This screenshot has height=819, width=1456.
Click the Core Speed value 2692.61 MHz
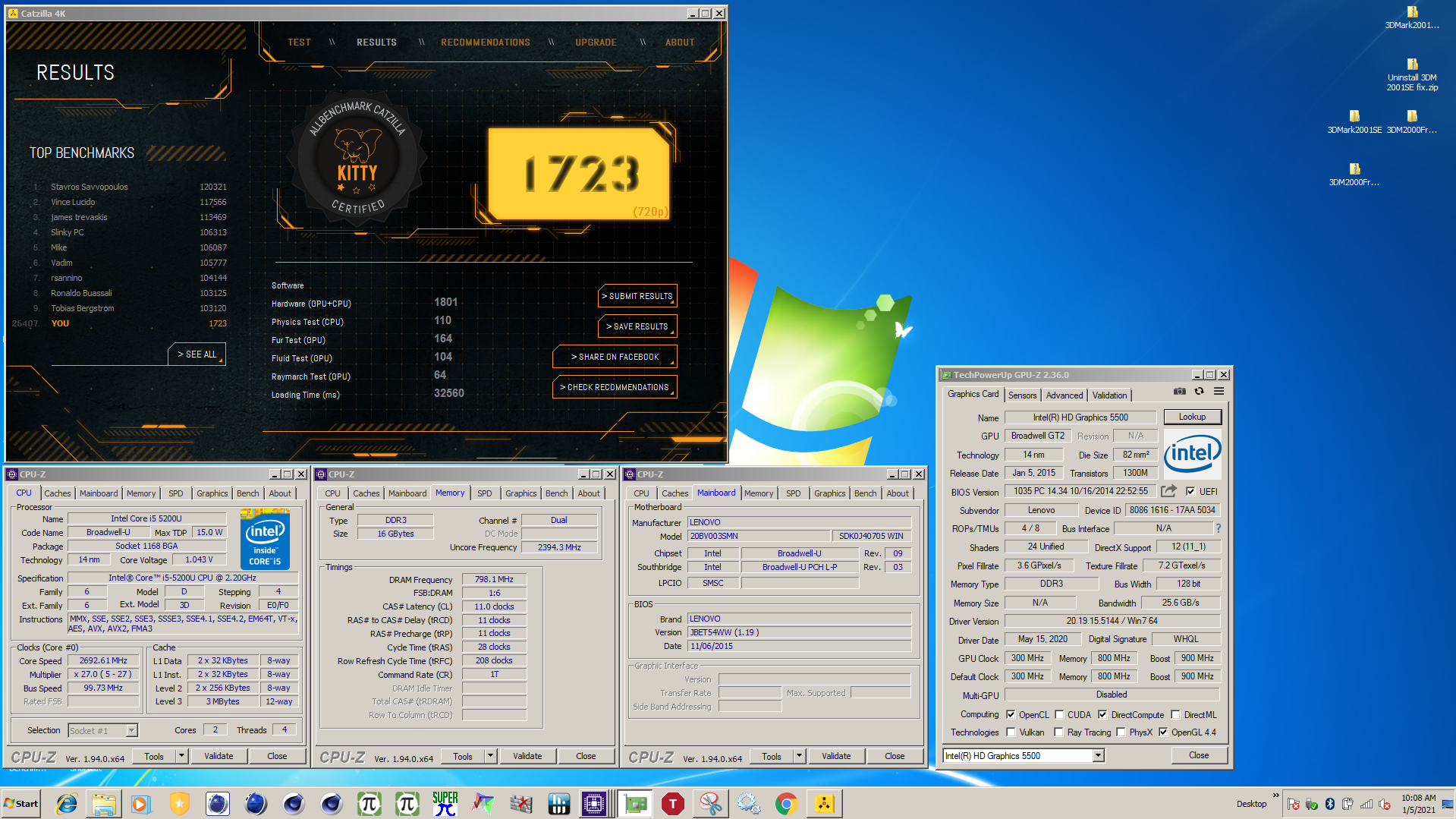(104, 660)
